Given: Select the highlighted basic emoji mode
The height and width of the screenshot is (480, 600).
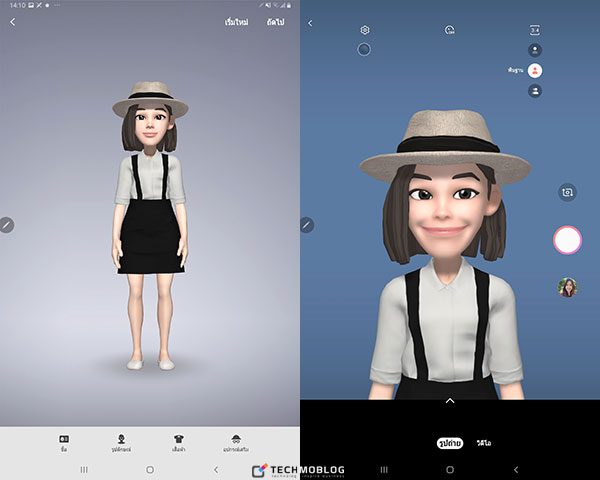Looking at the screenshot, I should 535,70.
